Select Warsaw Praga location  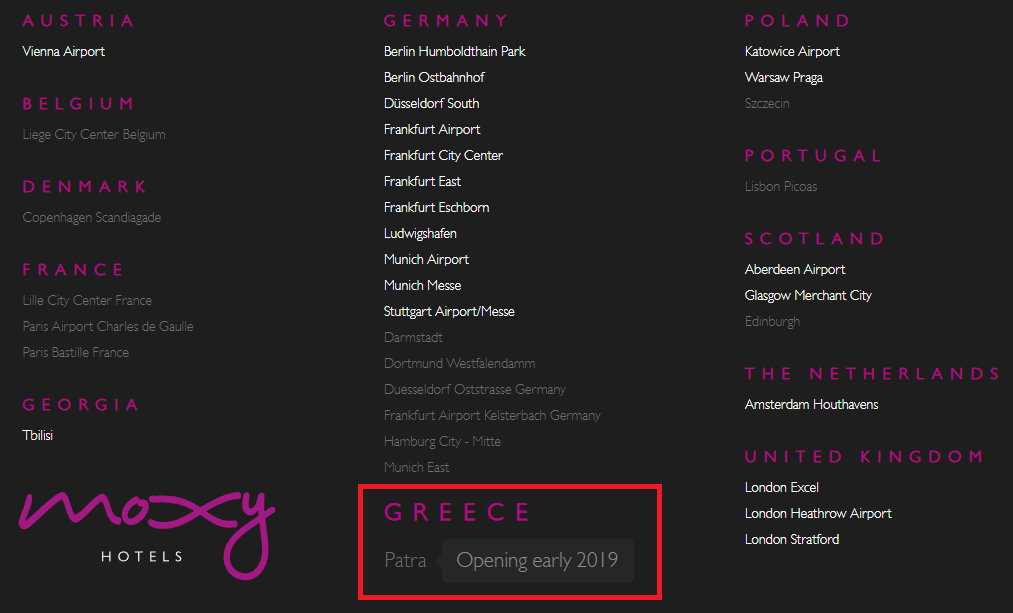click(x=784, y=77)
